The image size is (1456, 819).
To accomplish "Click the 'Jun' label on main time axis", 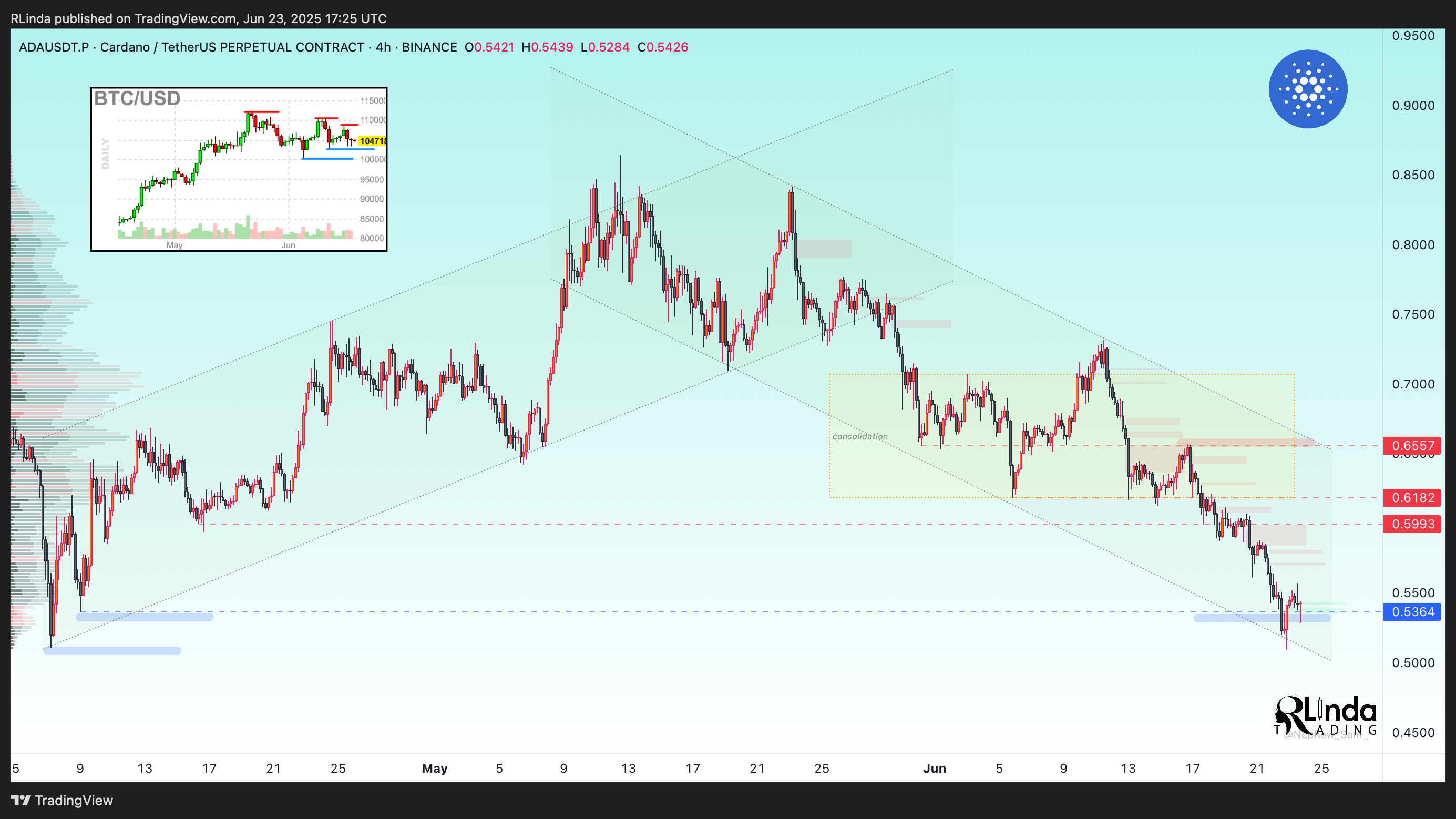I will click(934, 769).
